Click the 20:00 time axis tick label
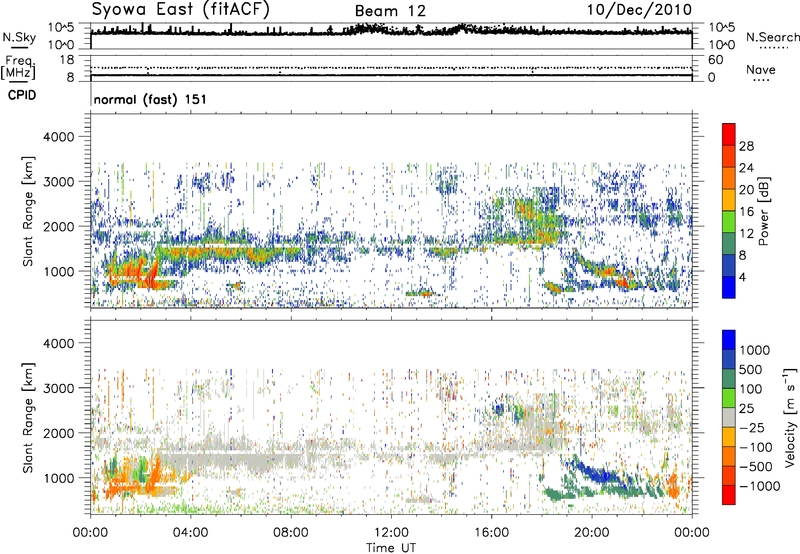Screen dimensions: 800x554 [x=591, y=533]
